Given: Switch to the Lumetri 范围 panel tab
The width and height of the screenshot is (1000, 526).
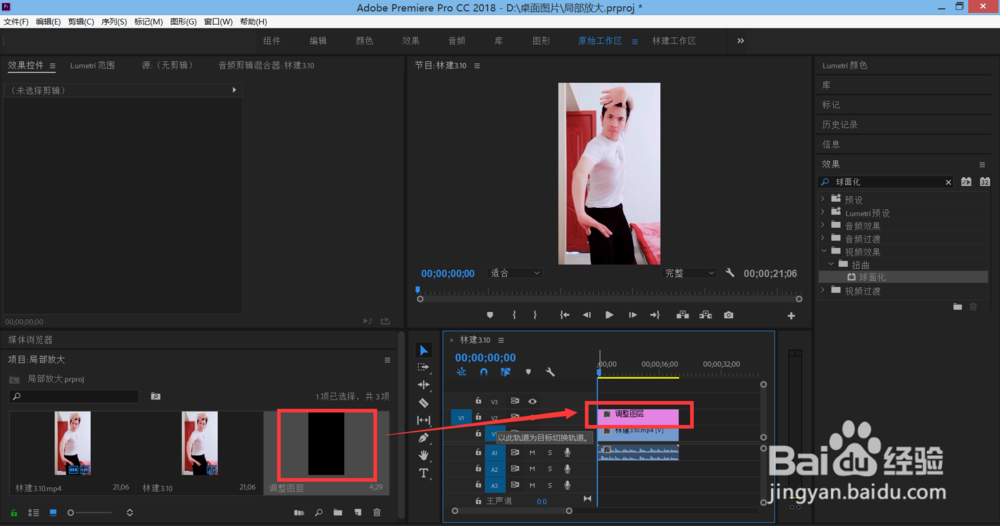Looking at the screenshot, I should coord(92,65).
